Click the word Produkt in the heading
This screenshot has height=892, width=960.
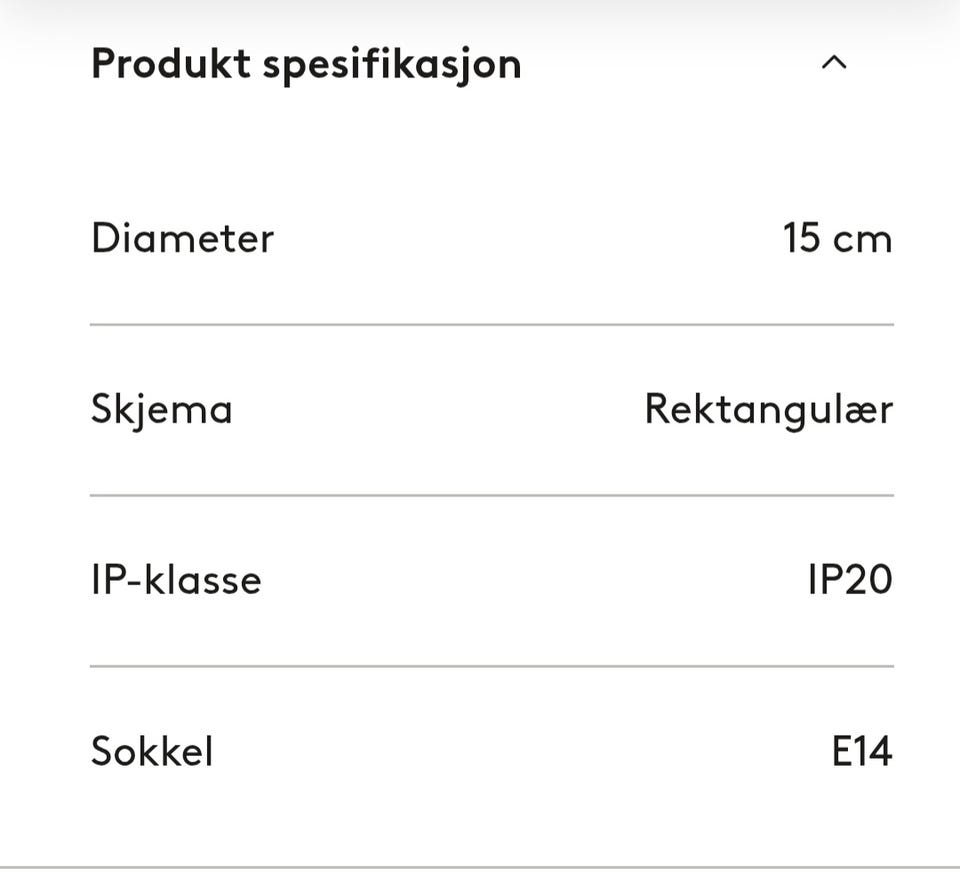coord(171,64)
